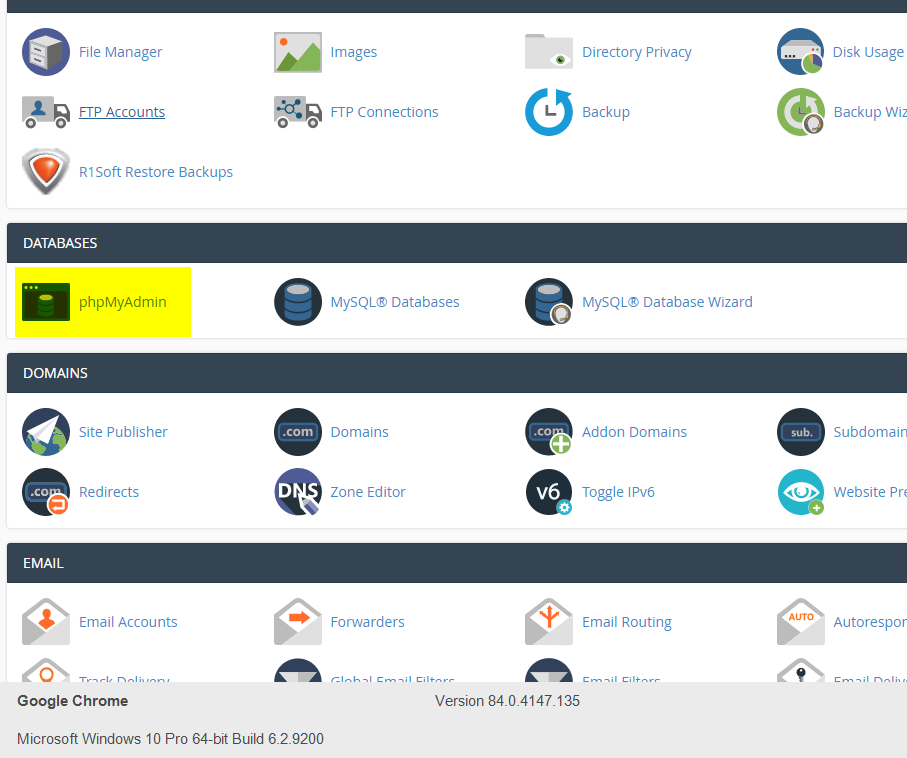Open the Addon Domains plus icon
Screen dimensions: 907x758
(548, 432)
